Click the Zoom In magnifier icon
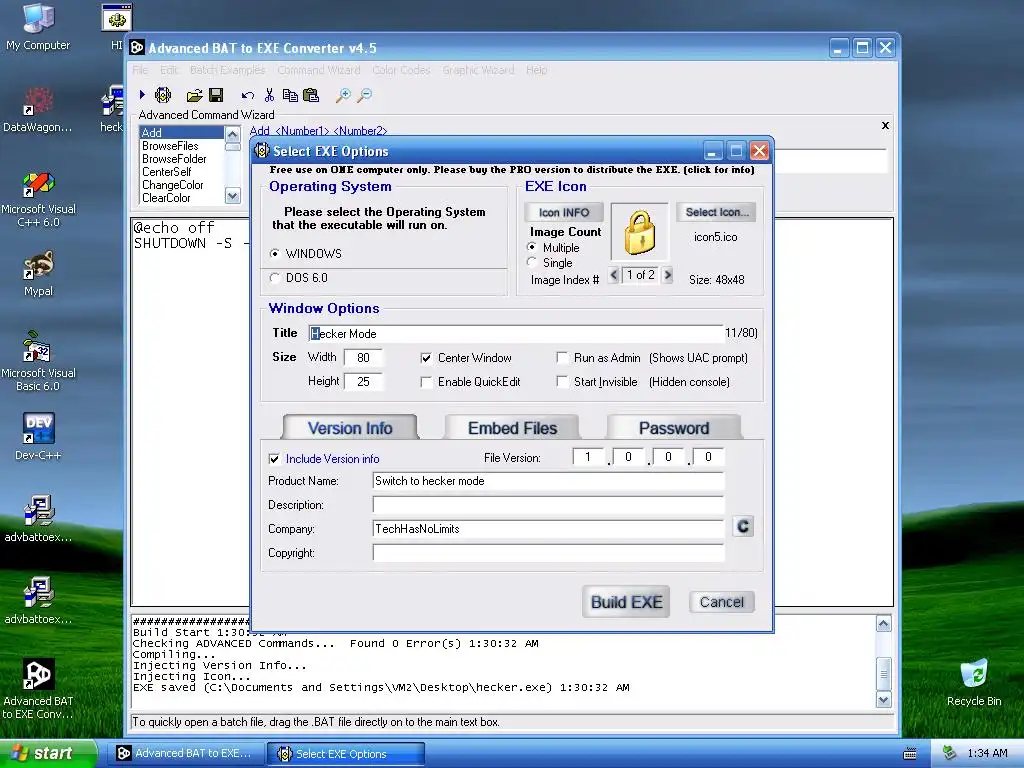The image size is (1024, 768). (x=343, y=96)
